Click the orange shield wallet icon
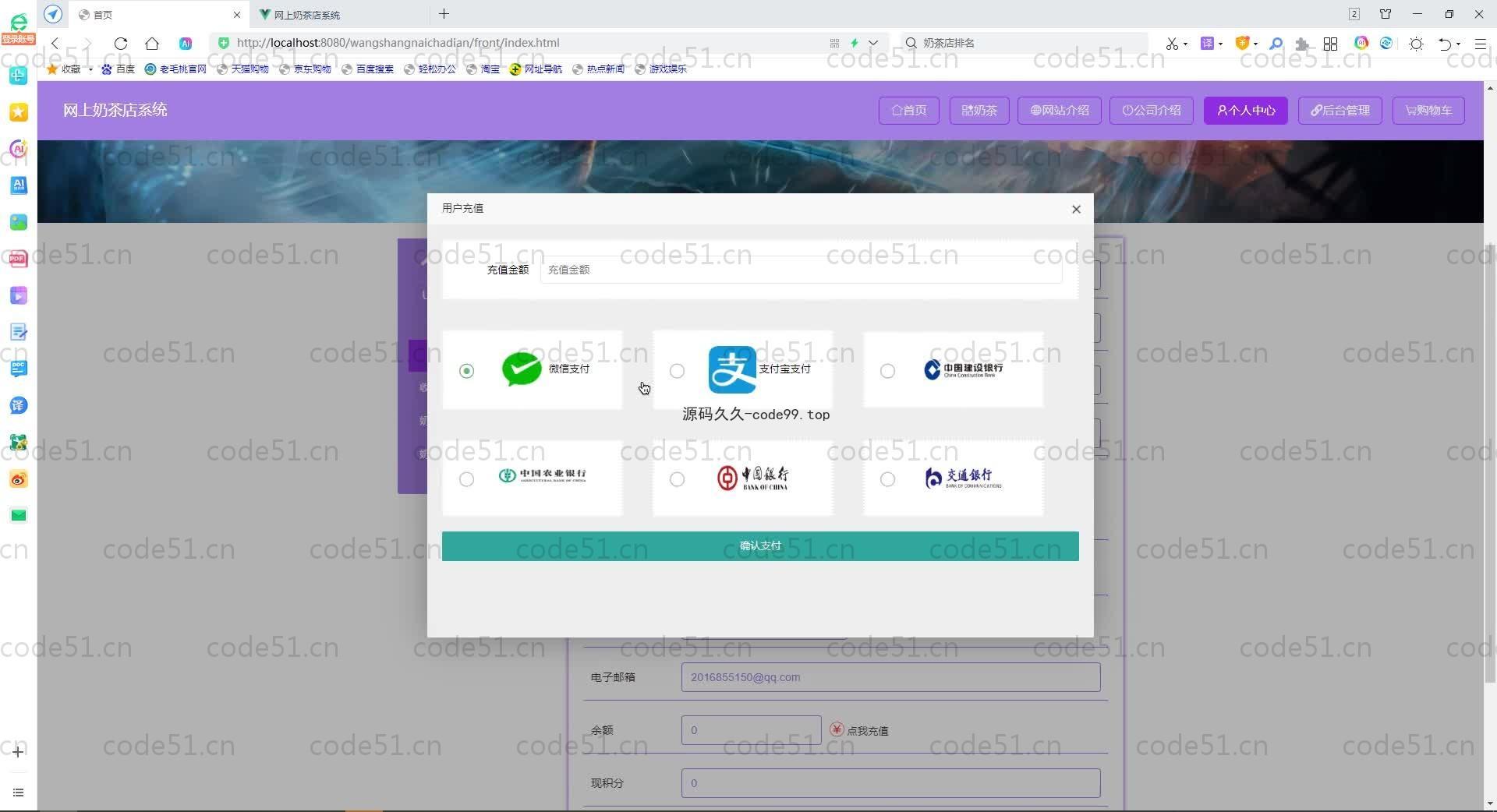The height and width of the screenshot is (812, 1497). (x=1242, y=43)
